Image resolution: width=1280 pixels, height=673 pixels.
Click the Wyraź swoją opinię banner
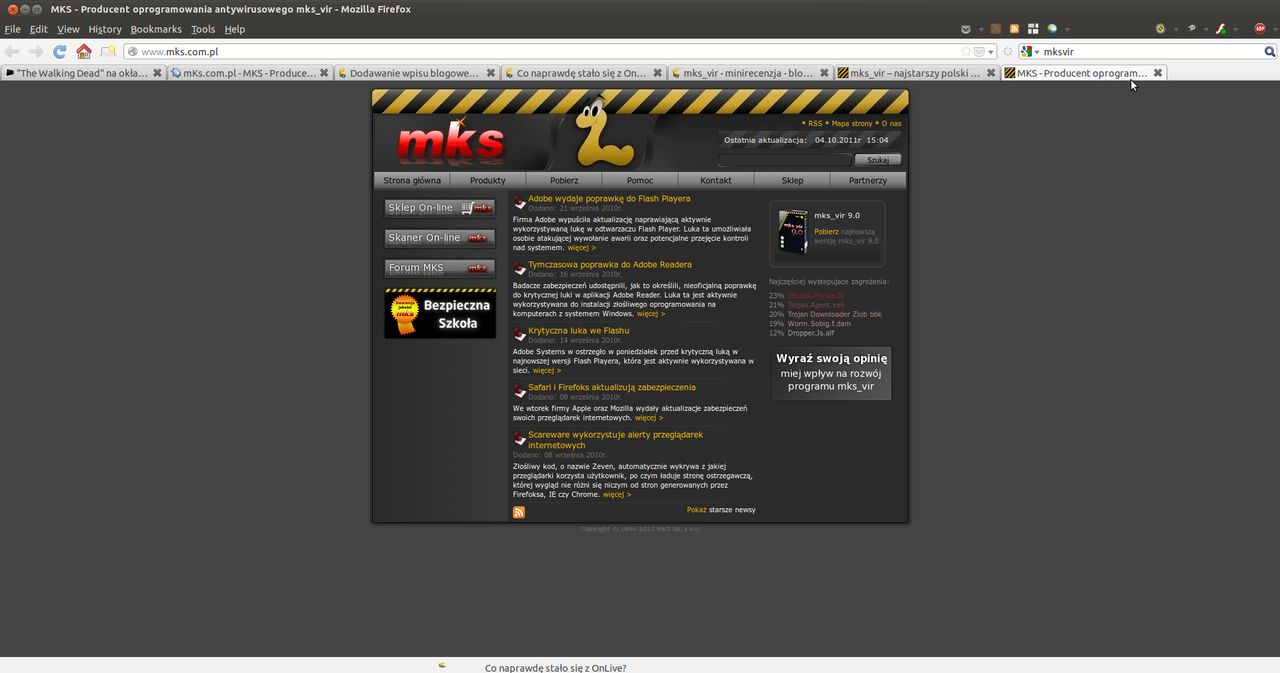pos(832,372)
